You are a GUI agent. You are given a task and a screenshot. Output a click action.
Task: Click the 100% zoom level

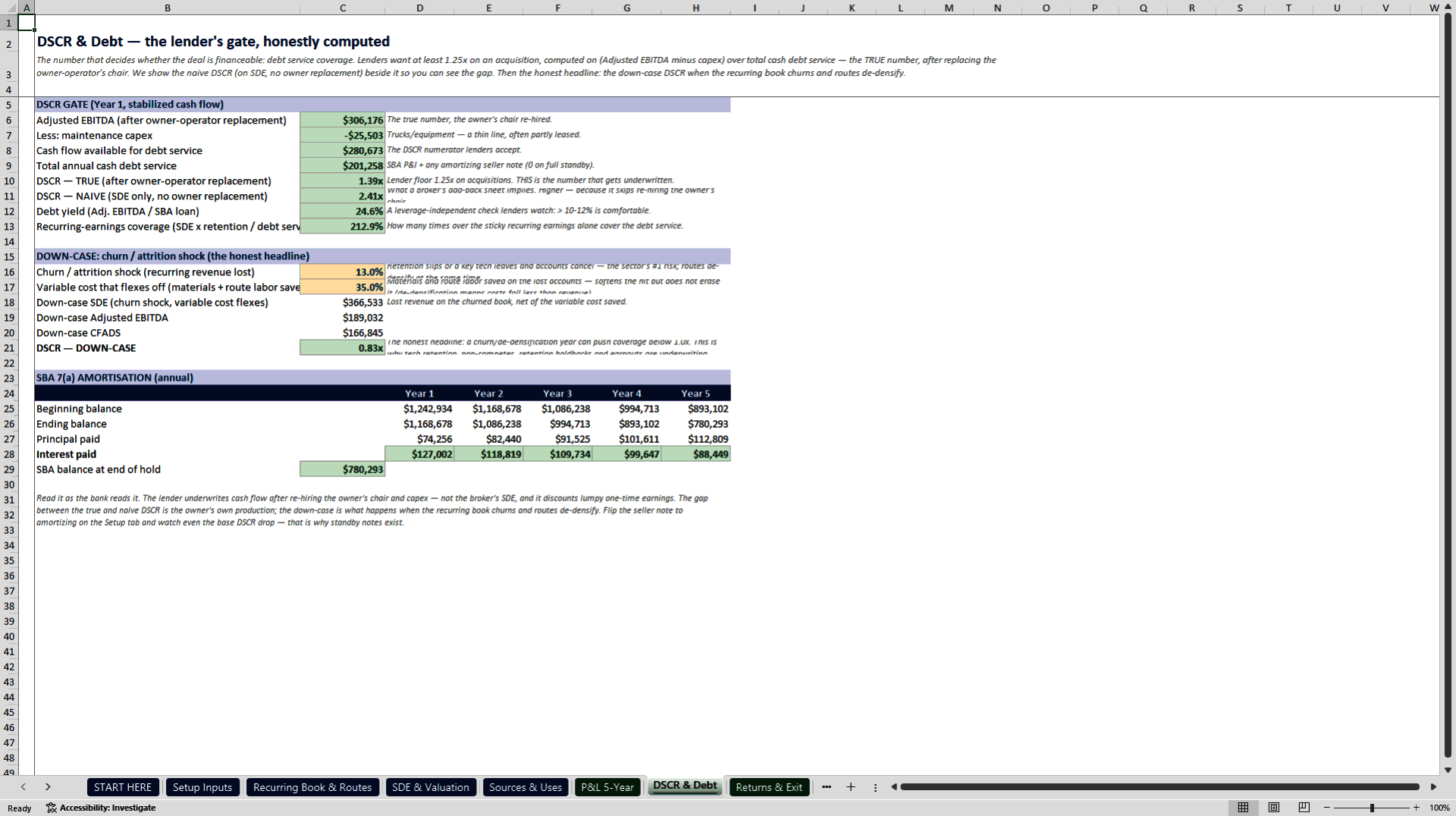1439,808
